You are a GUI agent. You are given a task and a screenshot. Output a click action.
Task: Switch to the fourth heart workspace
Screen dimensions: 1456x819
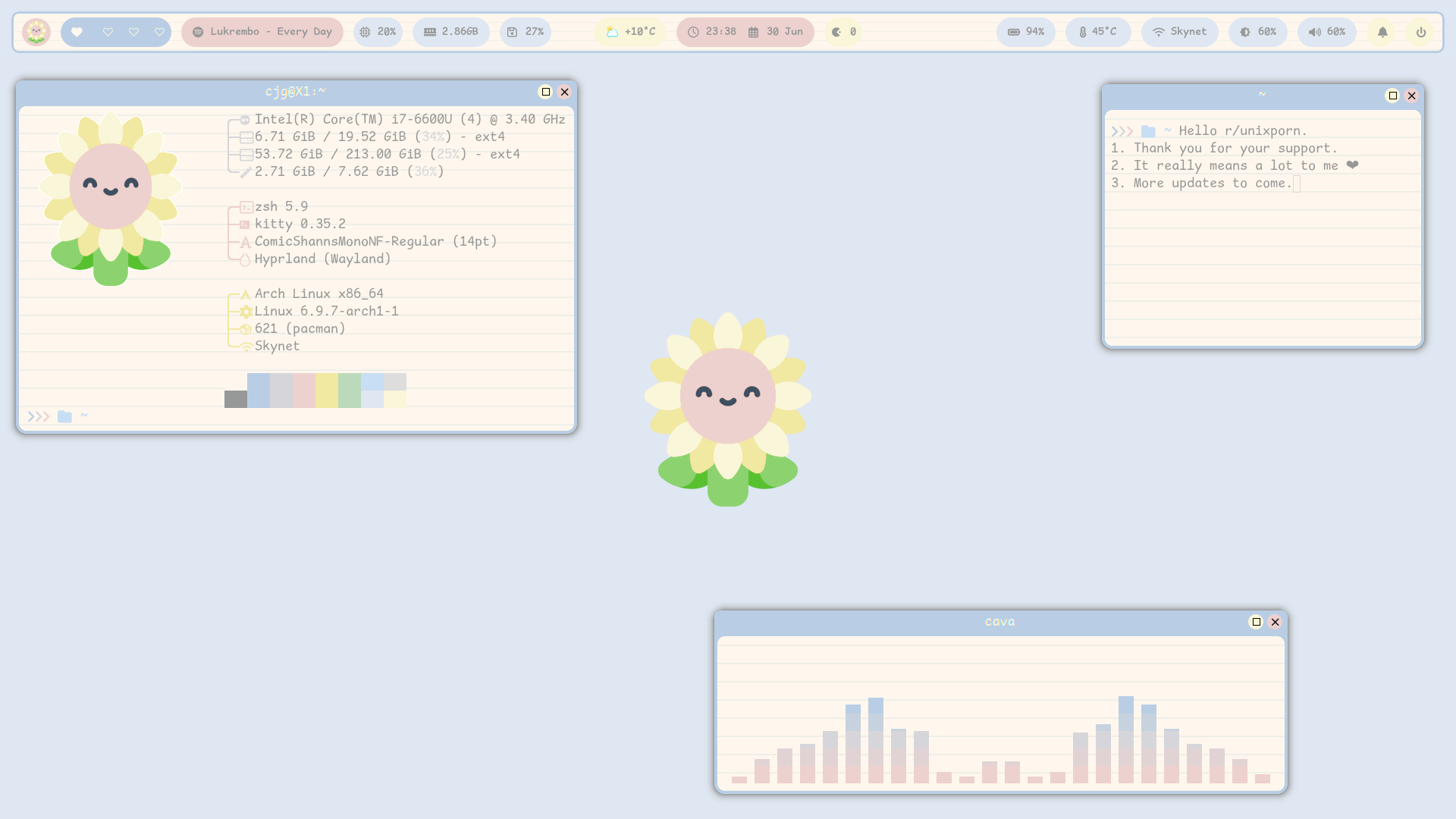(x=159, y=32)
